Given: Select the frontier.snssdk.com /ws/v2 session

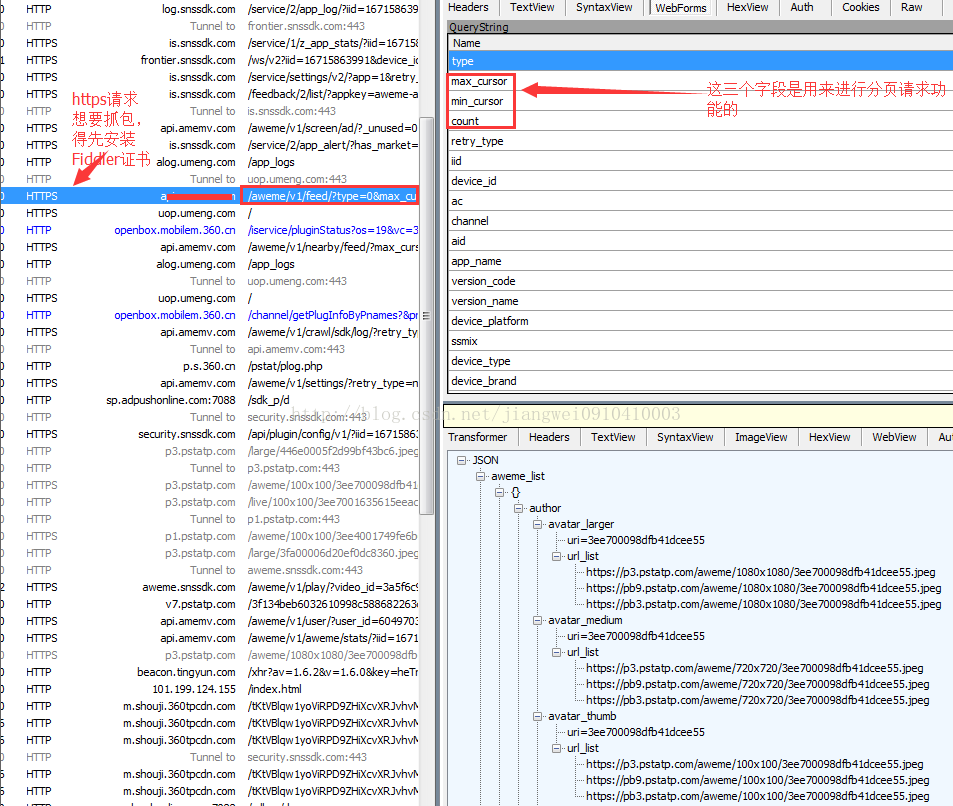Looking at the screenshot, I should (x=209, y=60).
